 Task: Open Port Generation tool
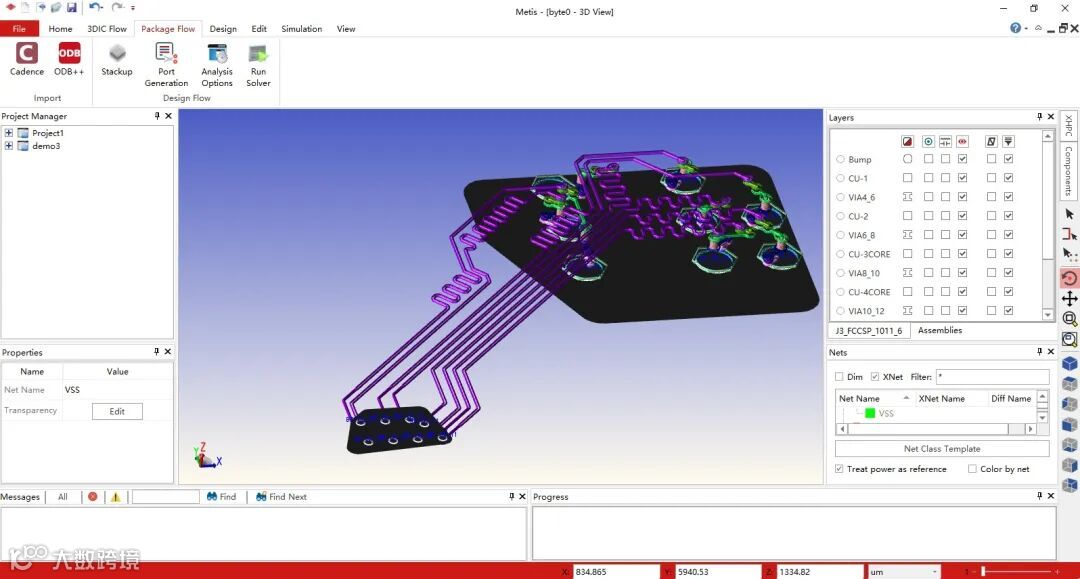point(166,65)
